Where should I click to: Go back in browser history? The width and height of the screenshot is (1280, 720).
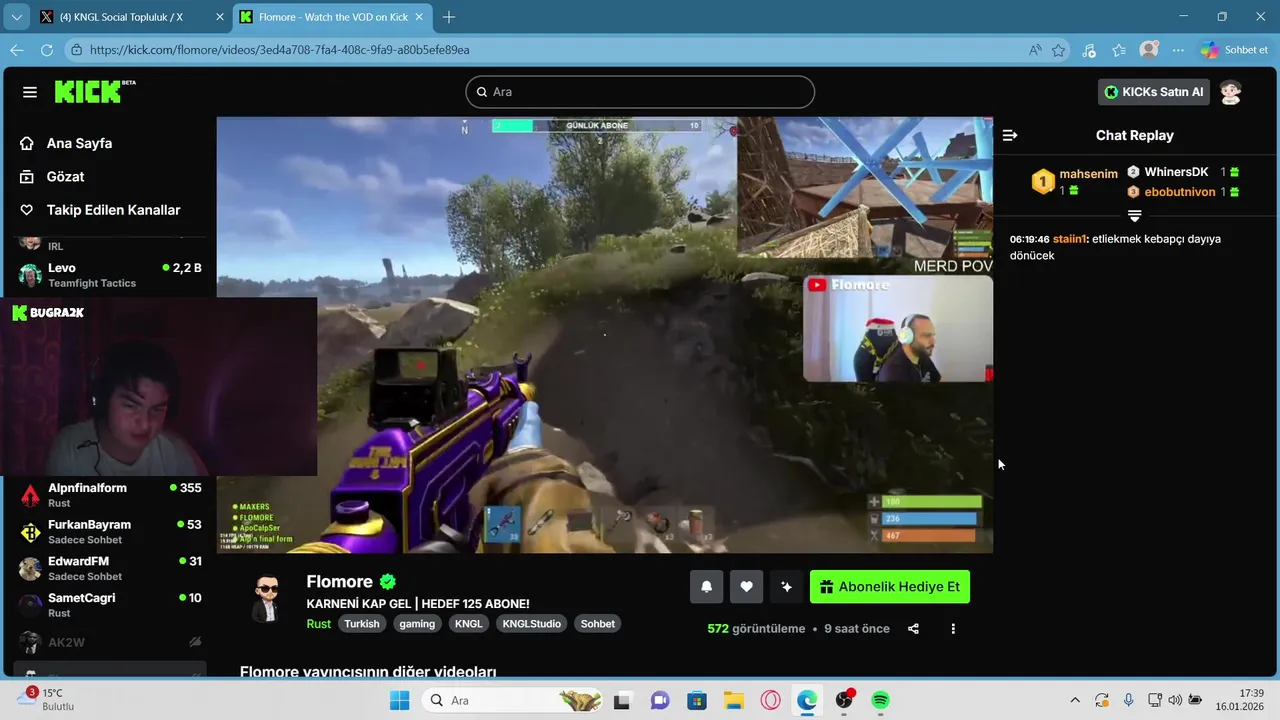pos(17,50)
